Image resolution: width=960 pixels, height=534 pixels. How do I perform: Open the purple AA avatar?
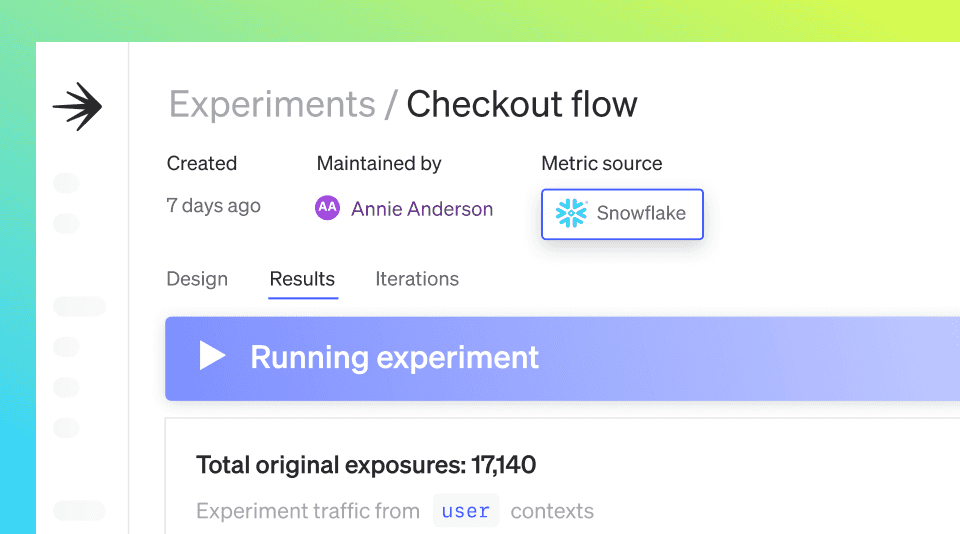coord(327,208)
